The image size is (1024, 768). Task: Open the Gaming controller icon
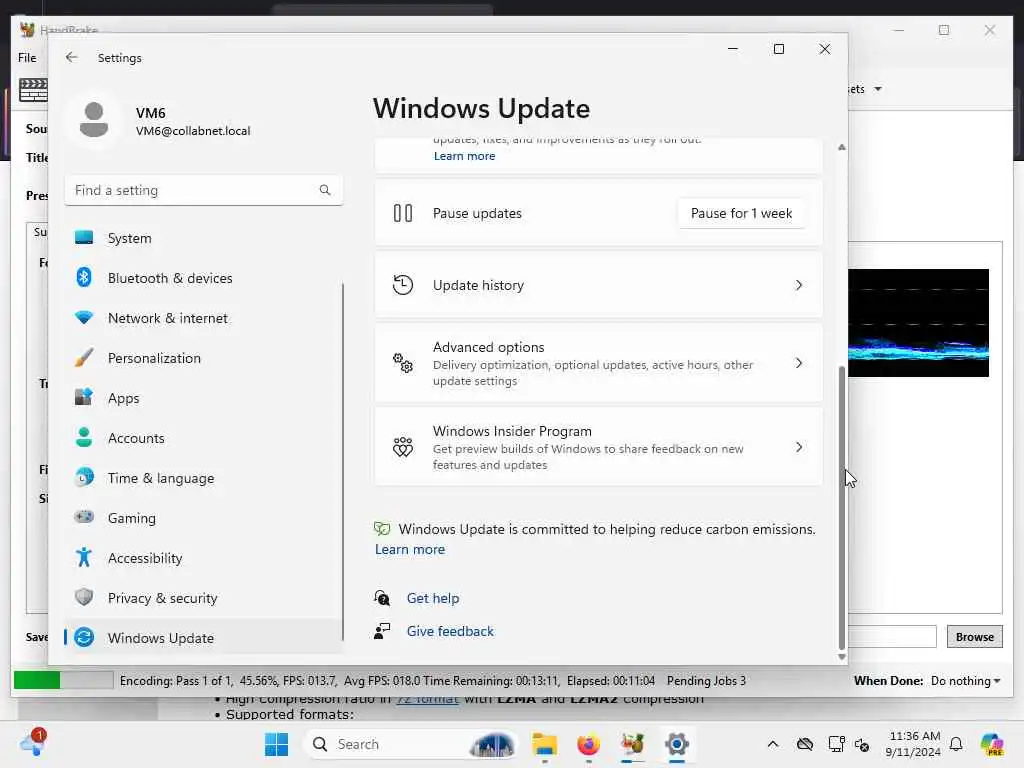[x=84, y=517]
